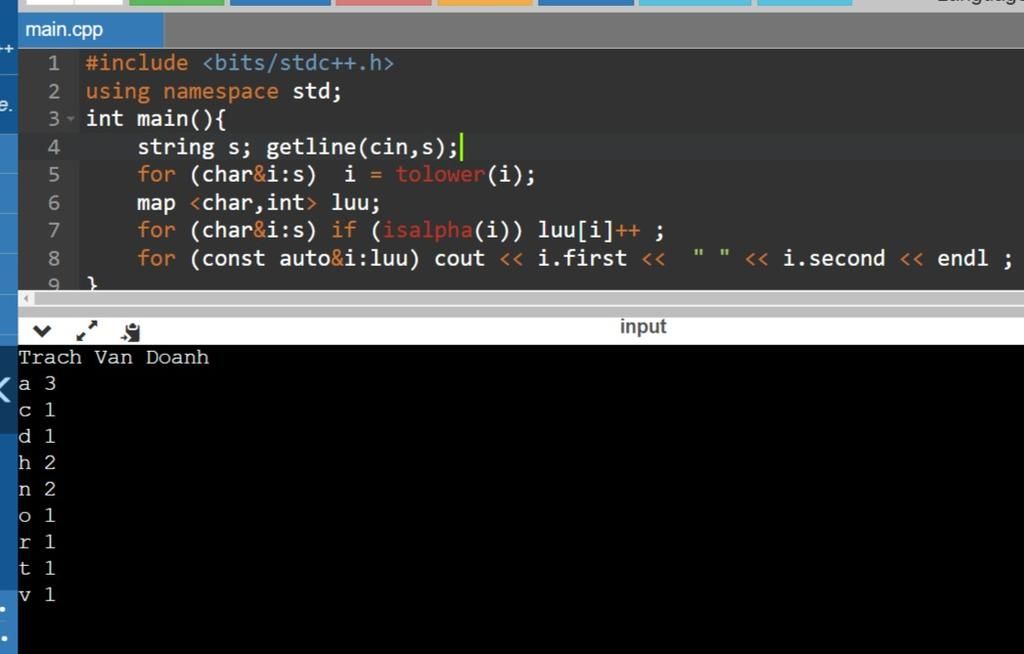
Task: Click output line 'd 1'
Action: coord(37,436)
